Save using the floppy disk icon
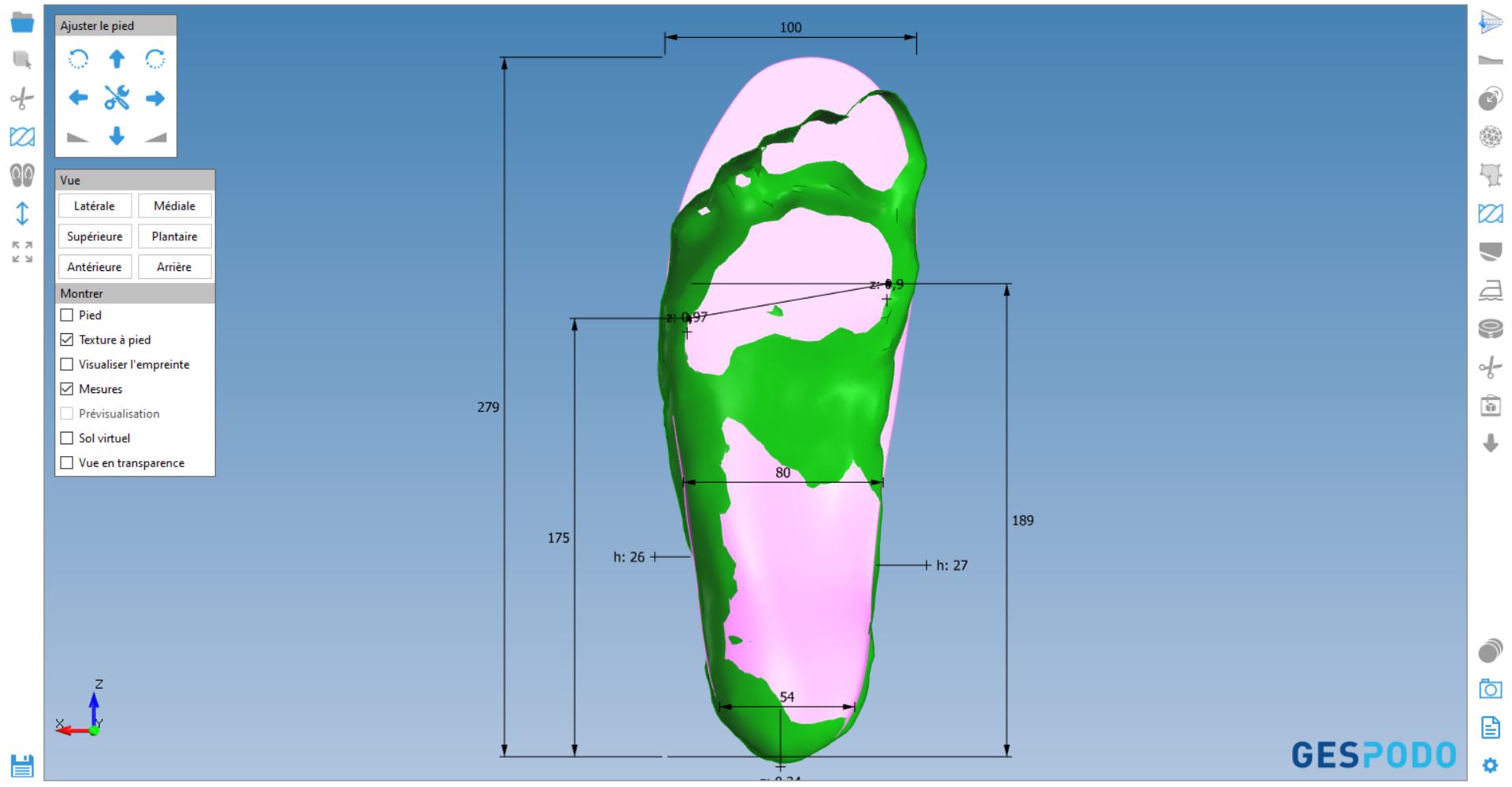1512x787 pixels. (22, 766)
